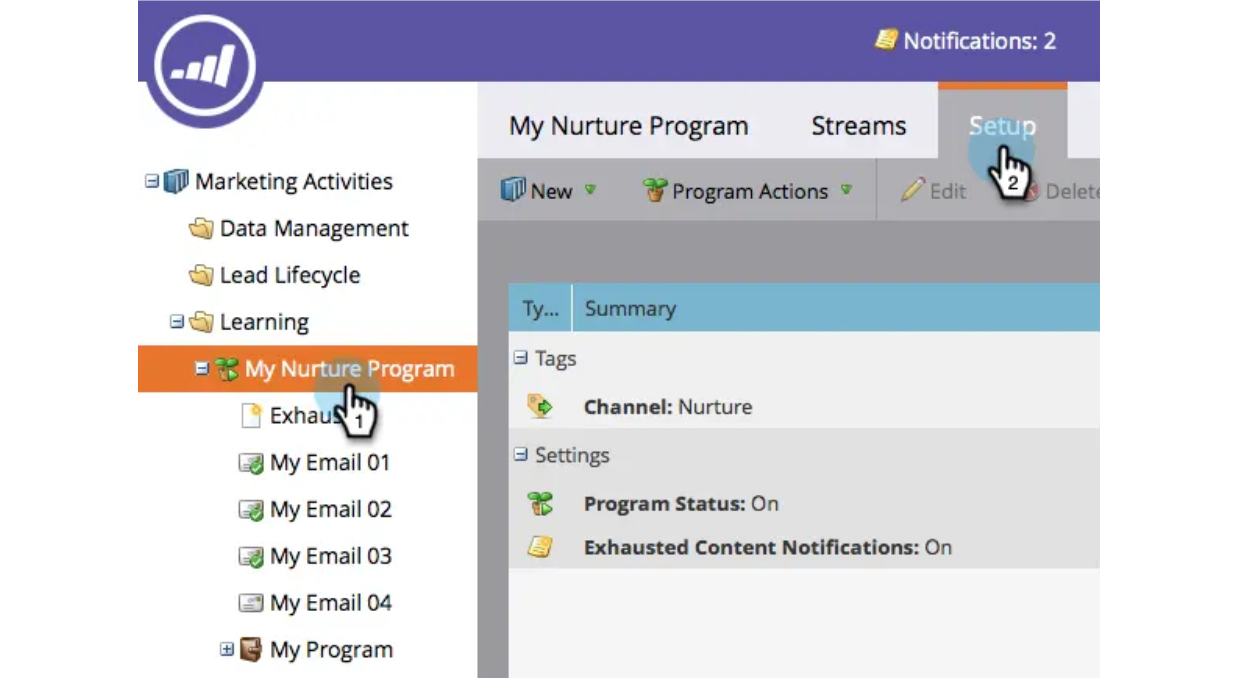Click the Channel tag icon
Viewport: 1238px width, 678px height.
tap(540, 407)
